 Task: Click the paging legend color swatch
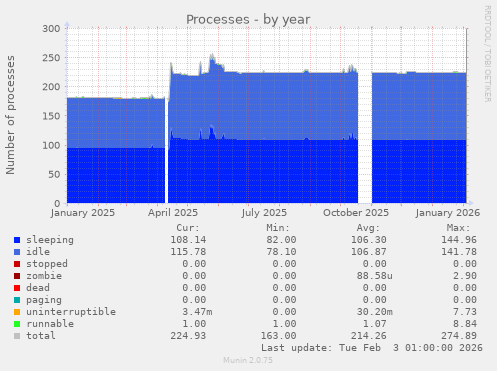pyautogui.click(x=17, y=300)
